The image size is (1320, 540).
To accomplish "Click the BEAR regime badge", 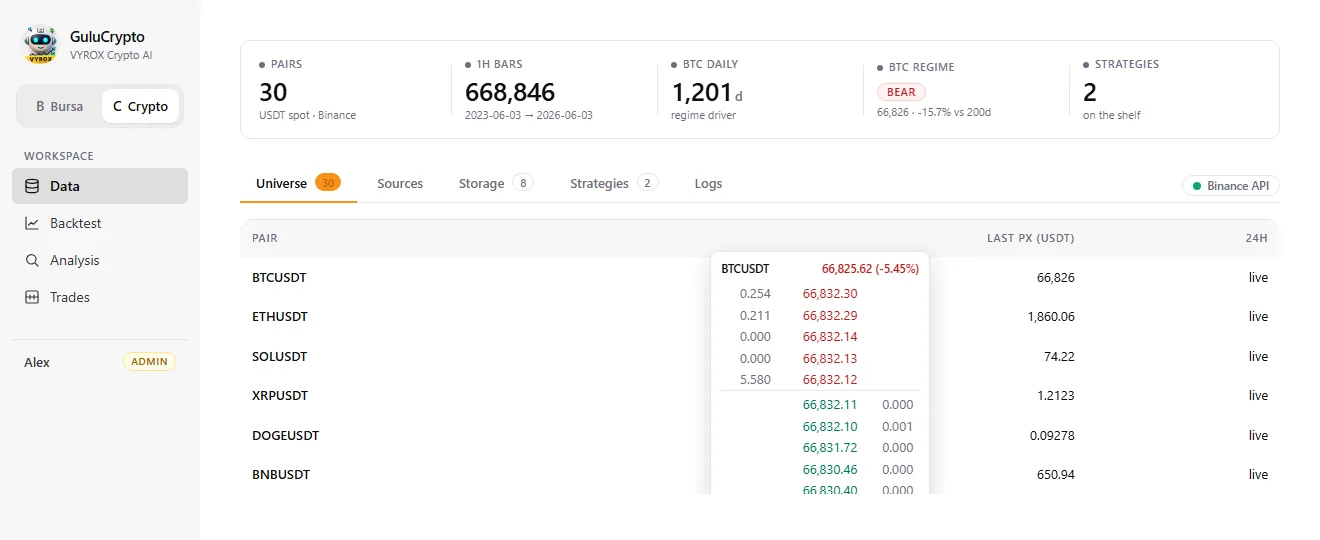I will 901,92.
